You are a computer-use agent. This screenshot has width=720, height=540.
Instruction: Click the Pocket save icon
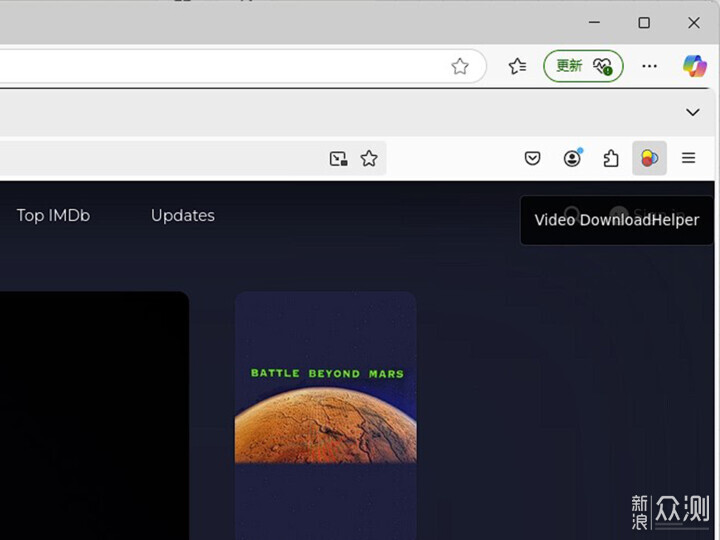click(532, 158)
